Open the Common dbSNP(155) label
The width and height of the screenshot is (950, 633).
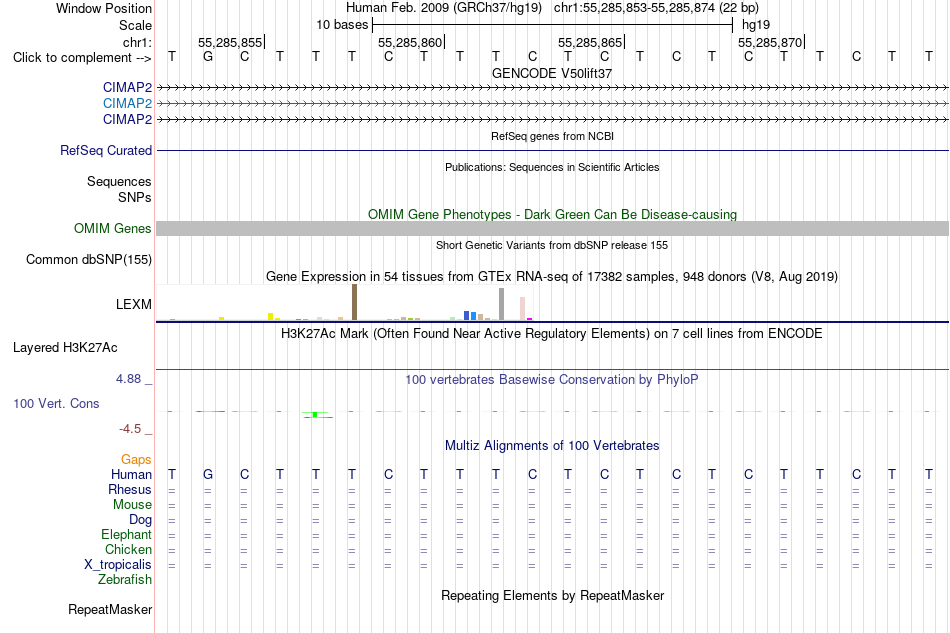click(89, 259)
